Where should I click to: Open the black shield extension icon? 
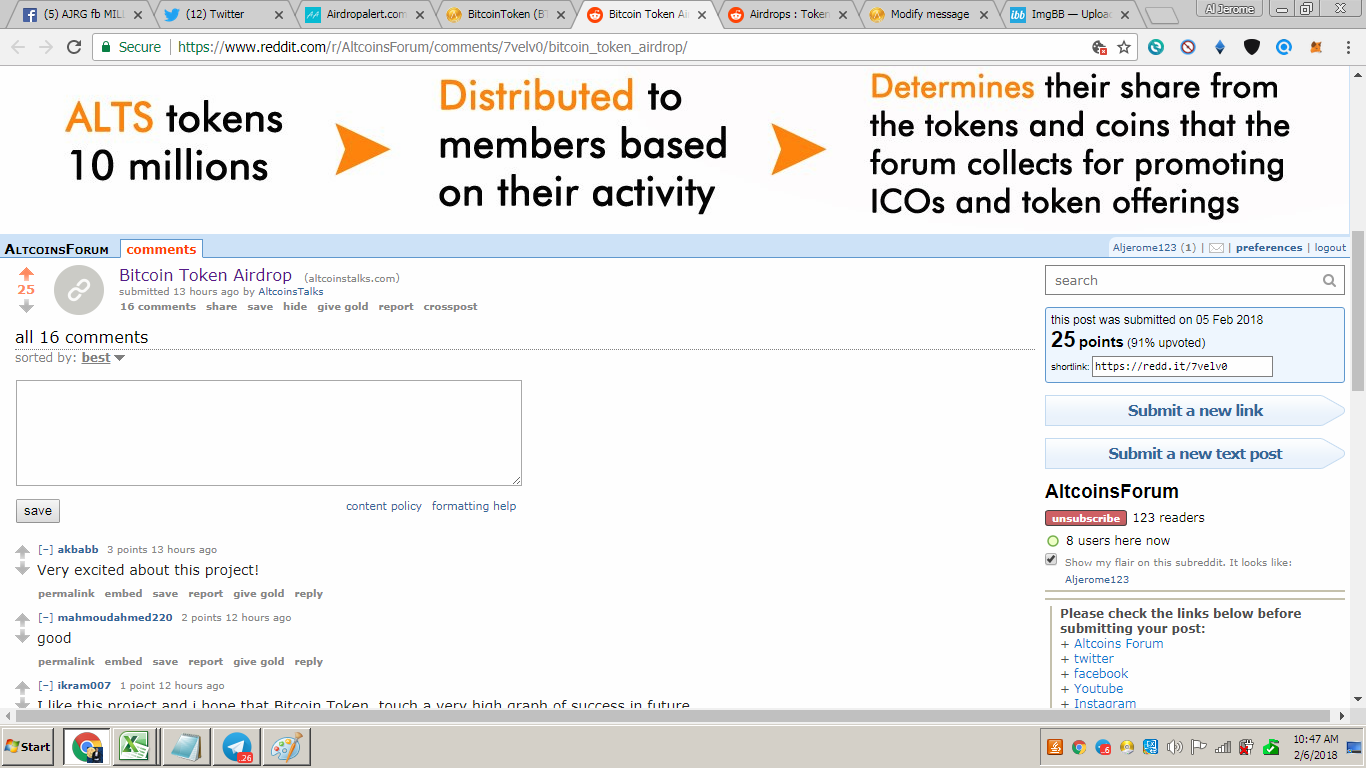tap(1252, 47)
